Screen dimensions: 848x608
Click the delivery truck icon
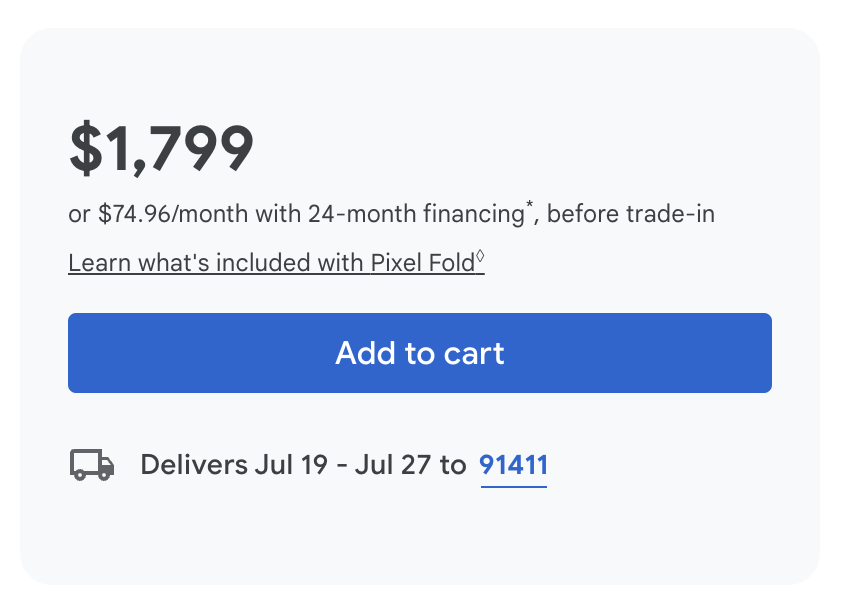[x=92, y=465]
